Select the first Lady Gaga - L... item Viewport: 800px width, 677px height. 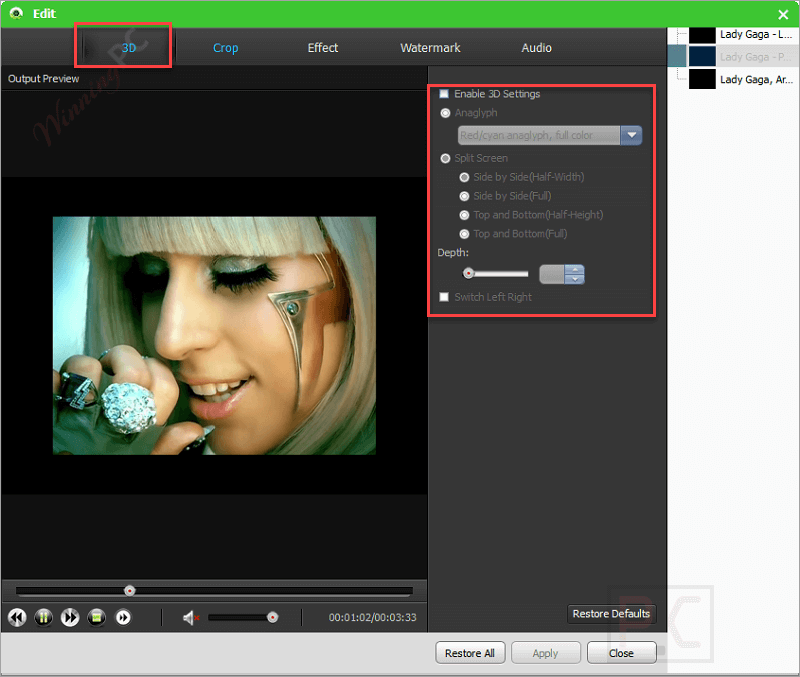(756, 34)
